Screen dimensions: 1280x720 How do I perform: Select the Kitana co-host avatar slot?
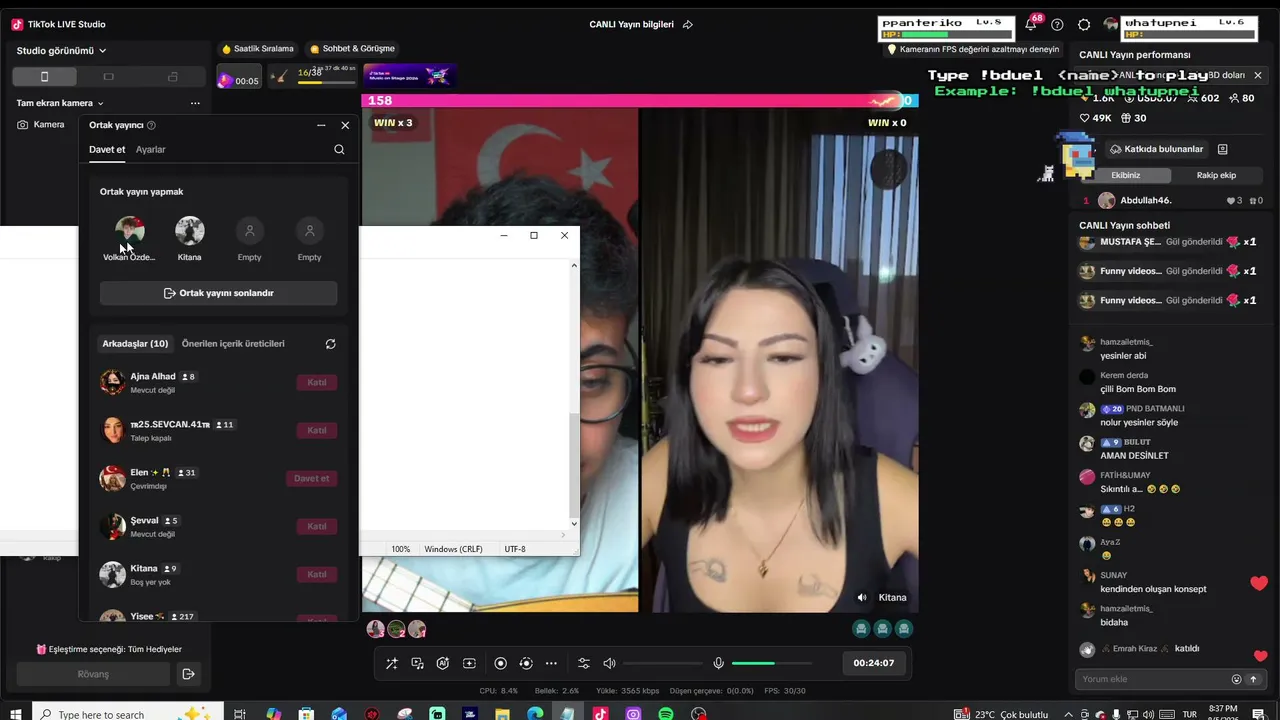click(189, 231)
